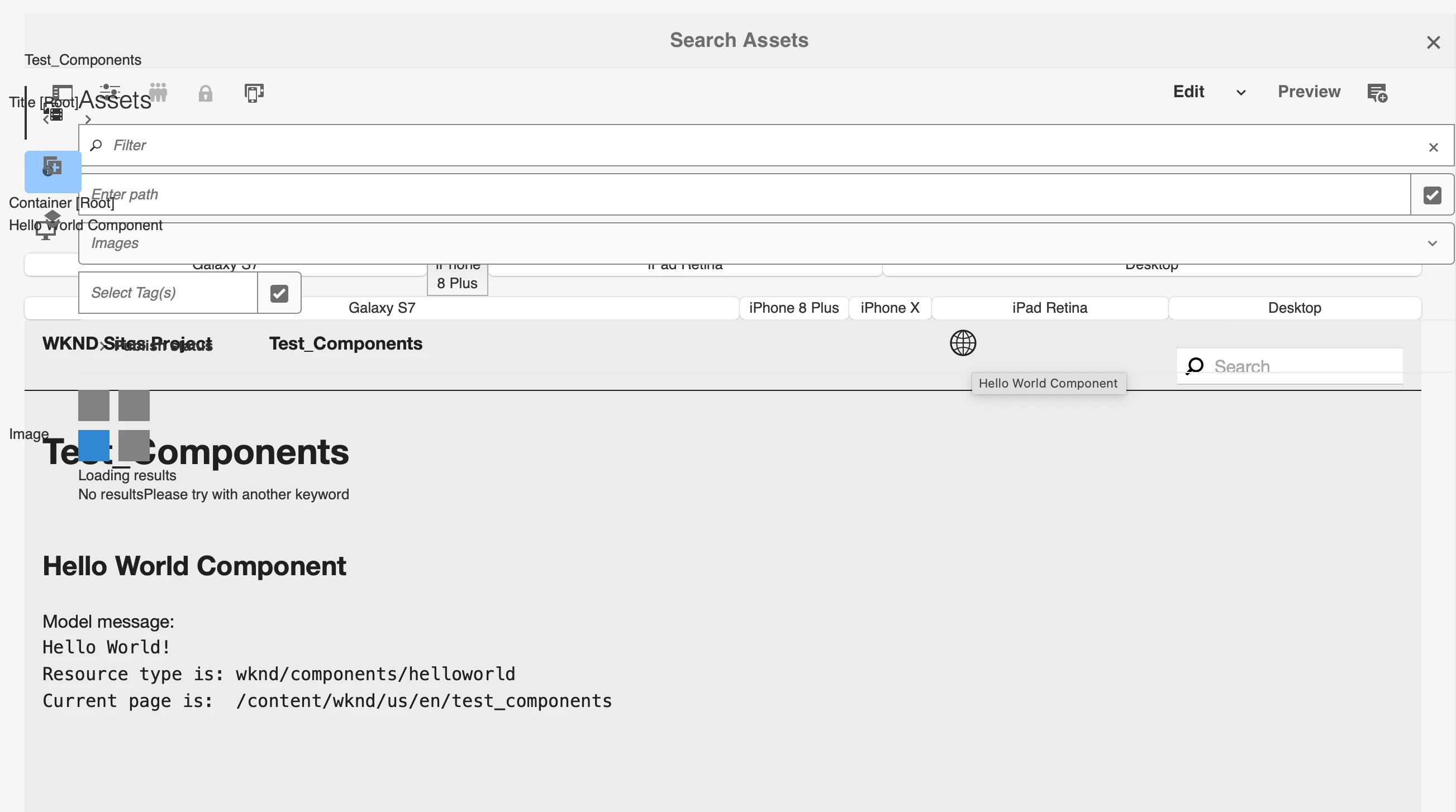
Task: Toggle the checkbox beside Select Tag(s)
Action: (279, 293)
